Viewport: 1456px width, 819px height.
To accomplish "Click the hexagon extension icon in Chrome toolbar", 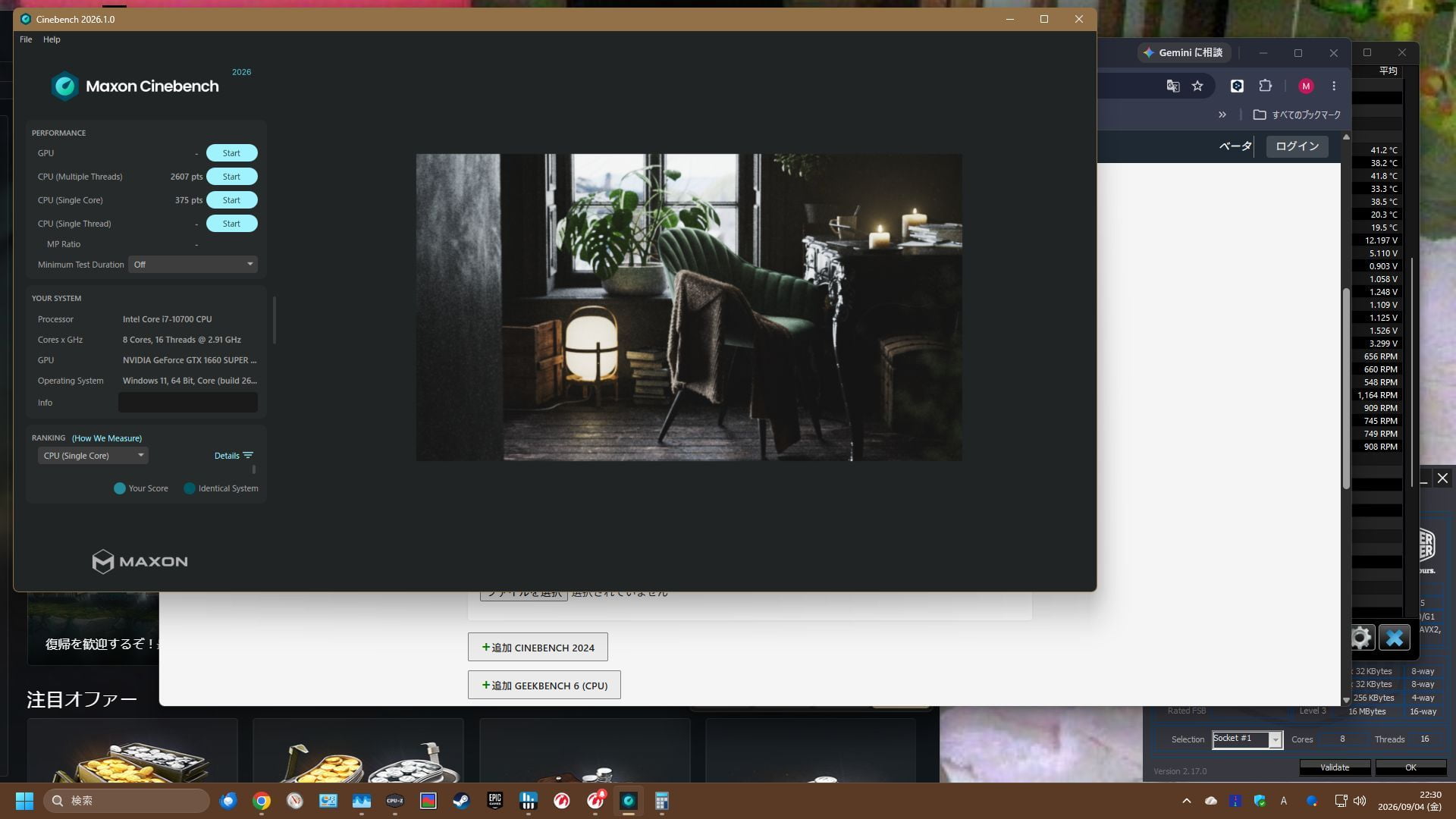I will pos(1237,86).
